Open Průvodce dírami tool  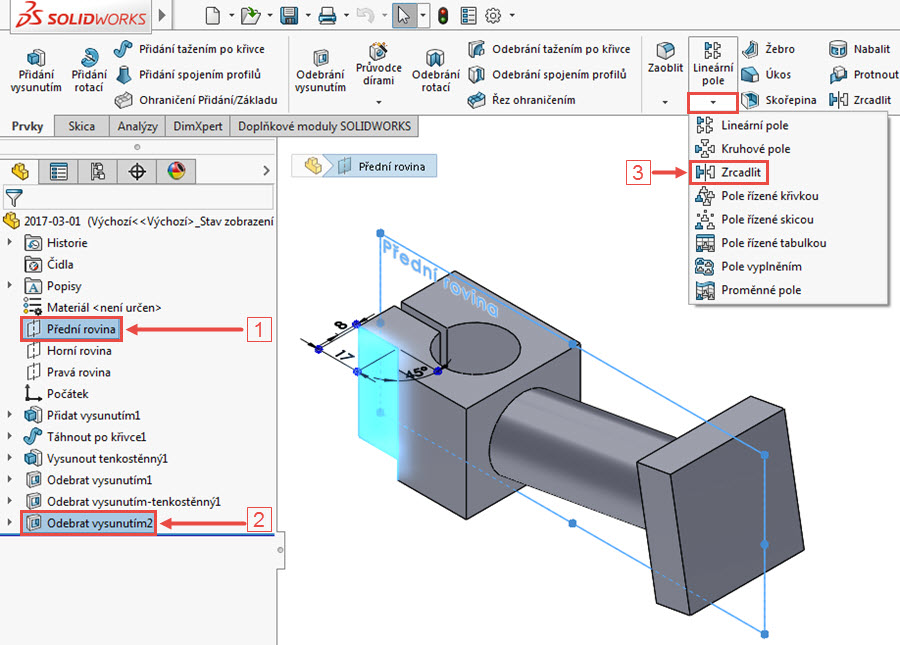coord(378,64)
